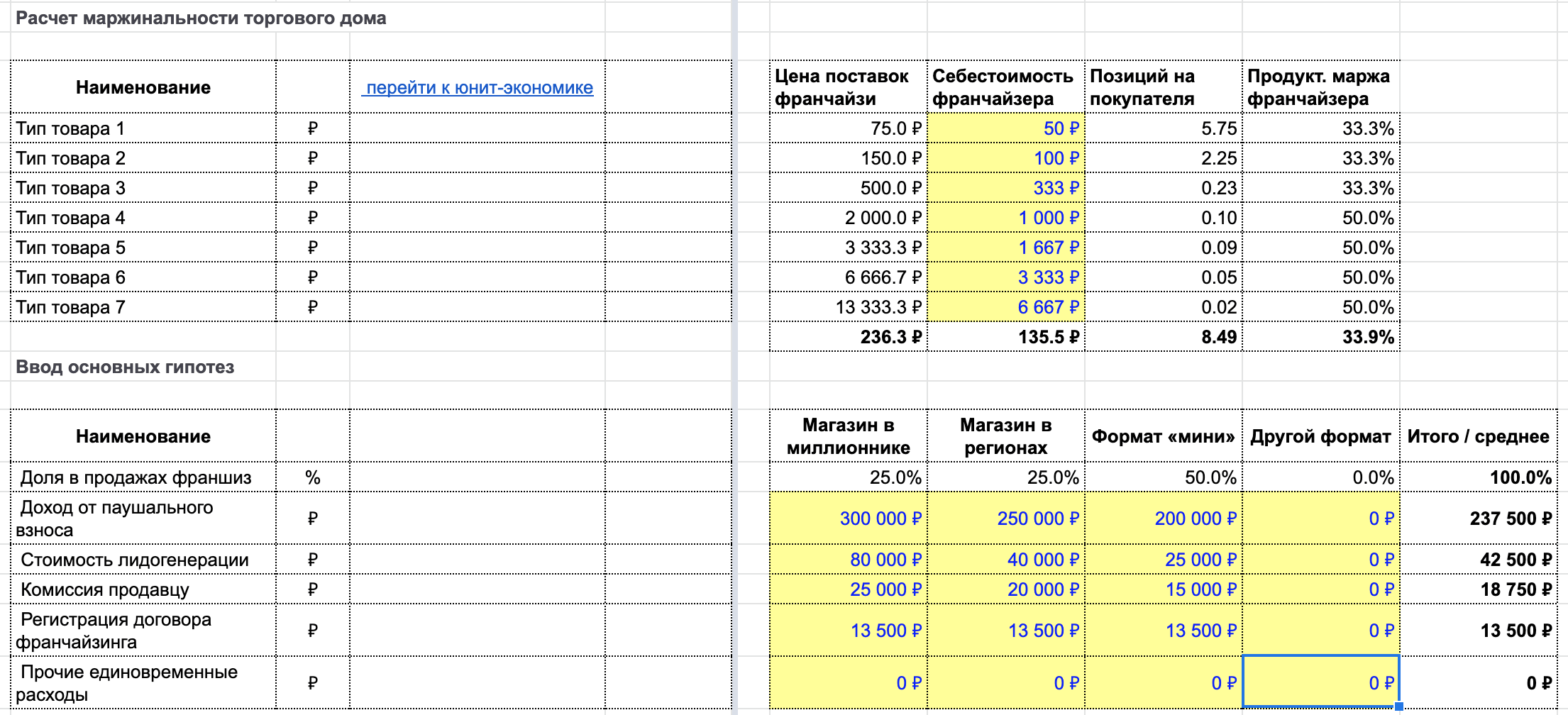1568x715 pixels.
Task: Select the section heading 'Ввод основных гипотез'
Action: (x=125, y=367)
